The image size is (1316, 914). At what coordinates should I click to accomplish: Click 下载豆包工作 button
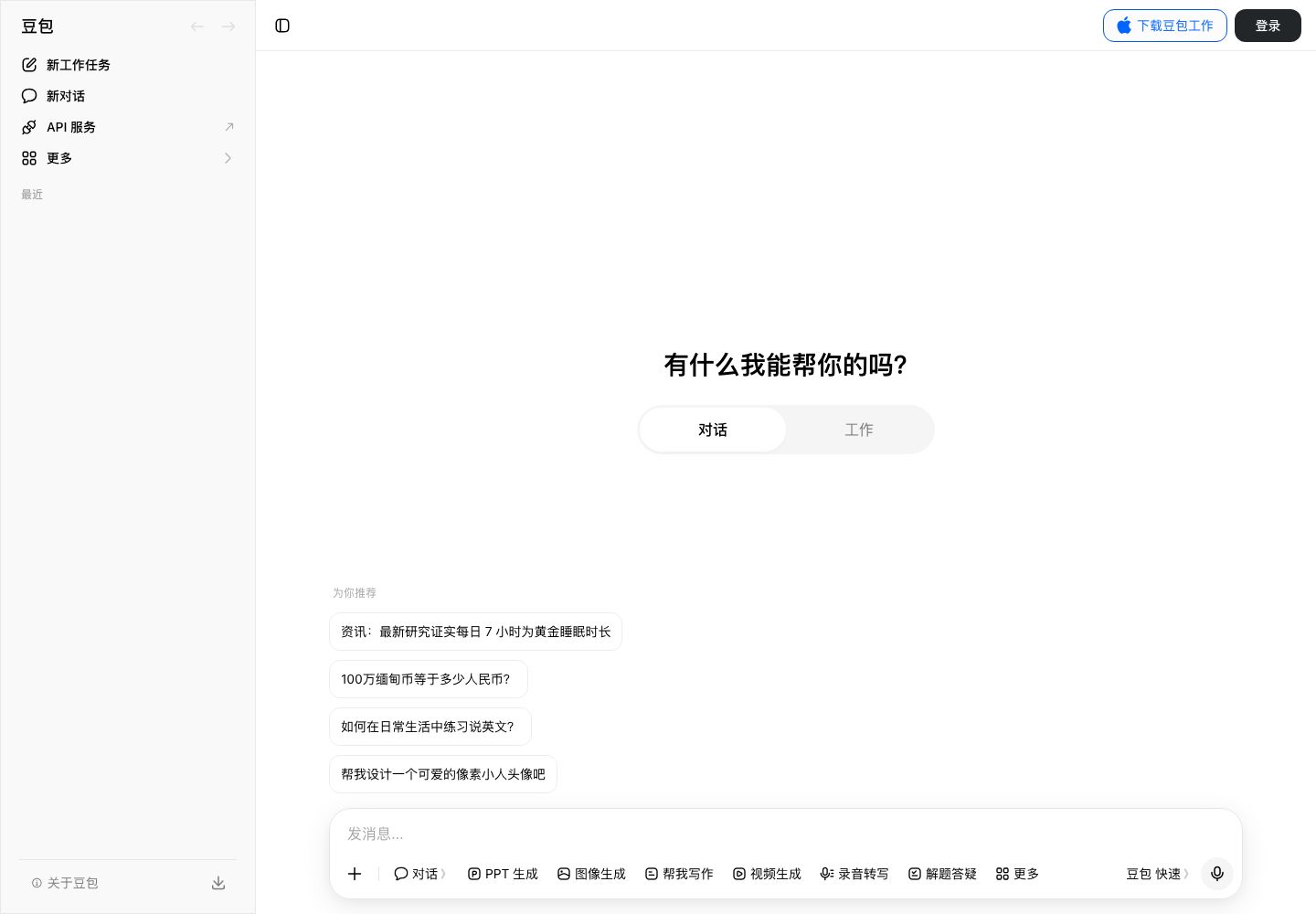click(x=1165, y=26)
